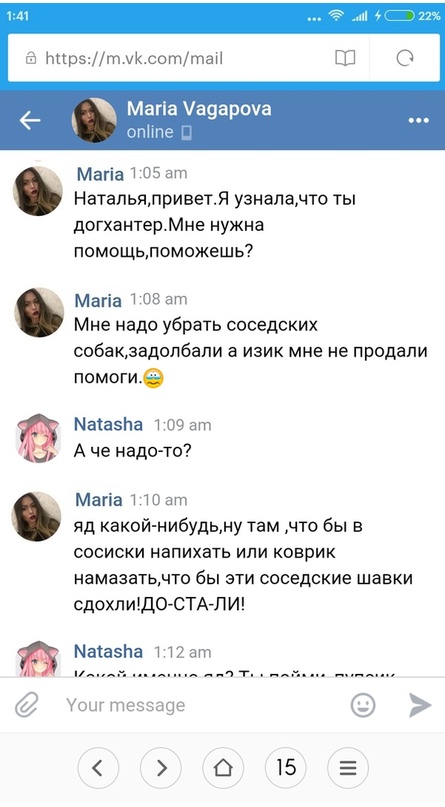Screen dimensions: 445x807
Task: Tap the back arrow in chat header
Action: pyautogui.click(x=29, y=120)
